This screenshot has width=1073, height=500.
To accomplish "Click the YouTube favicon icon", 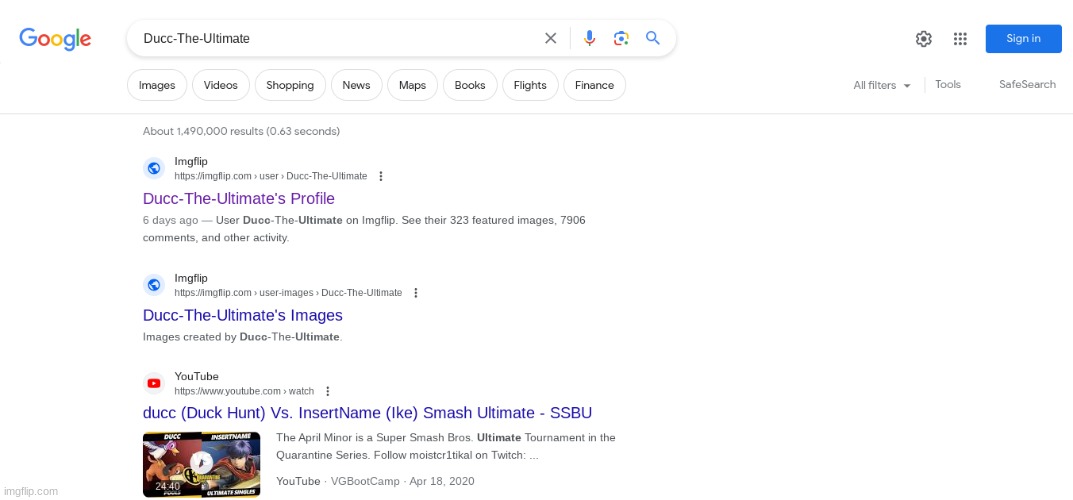I will (x=154, y=383).
